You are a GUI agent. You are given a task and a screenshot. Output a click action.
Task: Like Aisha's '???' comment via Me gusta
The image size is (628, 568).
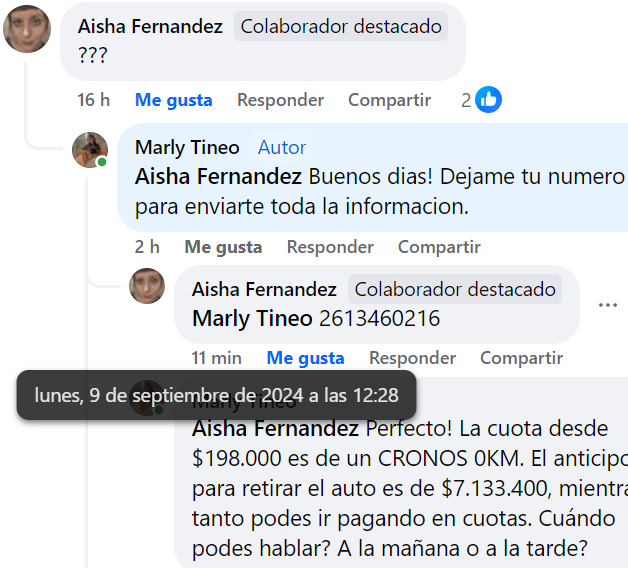[174, 100]
